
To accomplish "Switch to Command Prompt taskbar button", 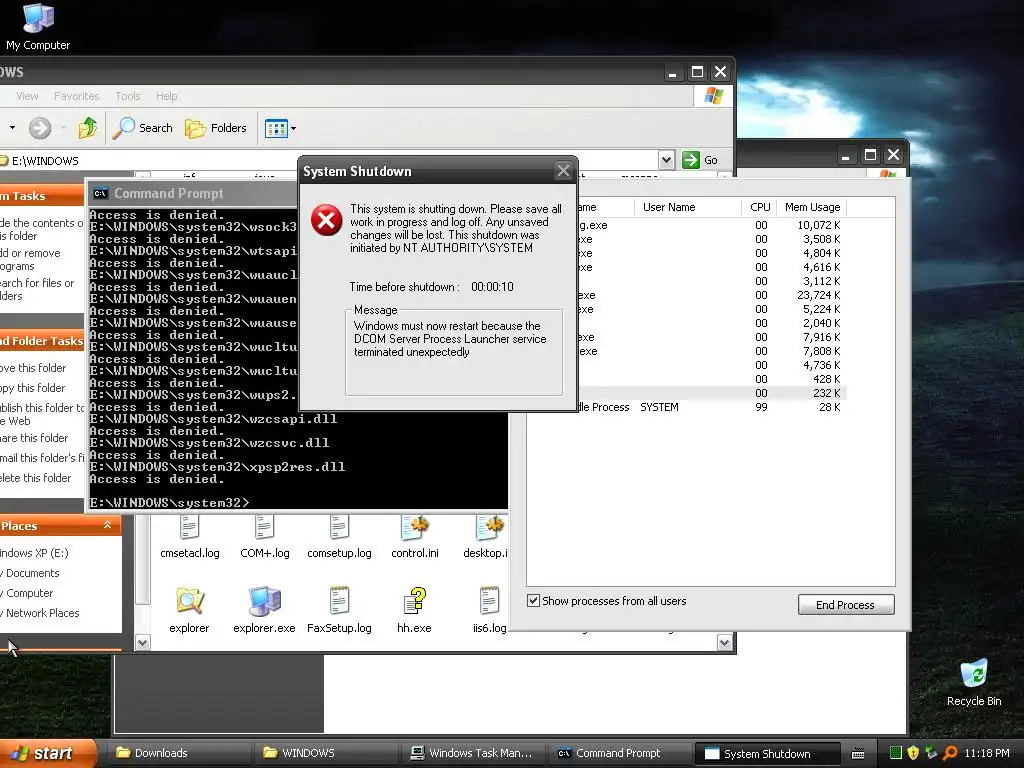I will tap(618, 753).
